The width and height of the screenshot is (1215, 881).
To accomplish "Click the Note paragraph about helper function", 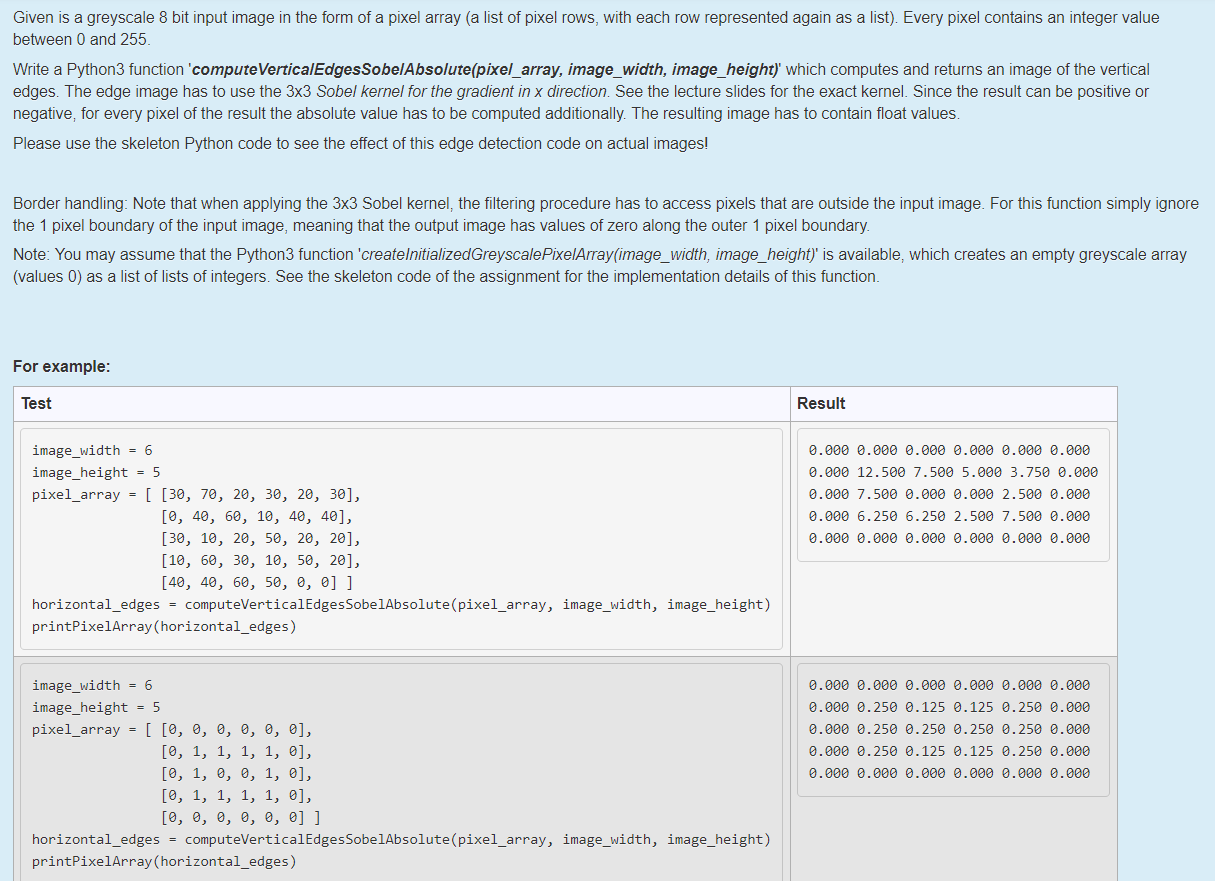I will click(600, 265).
